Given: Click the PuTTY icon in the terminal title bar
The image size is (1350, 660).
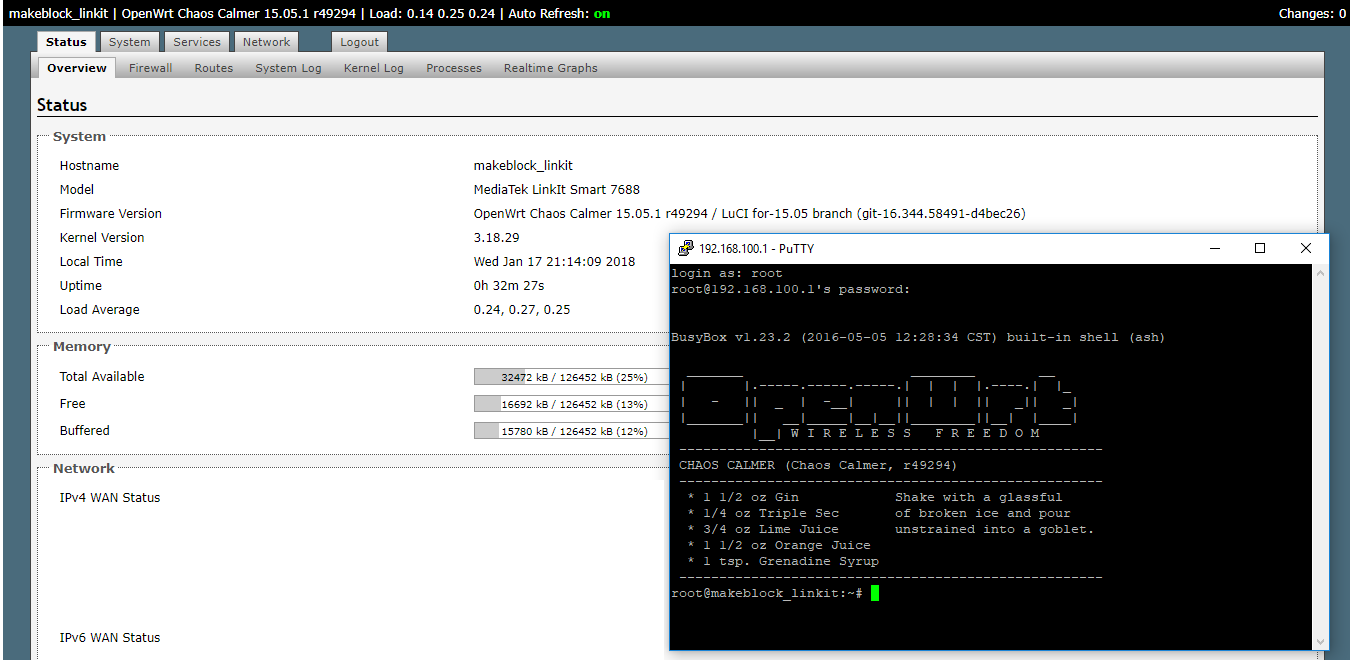Looking at the screenshot, I should (686, 248).
